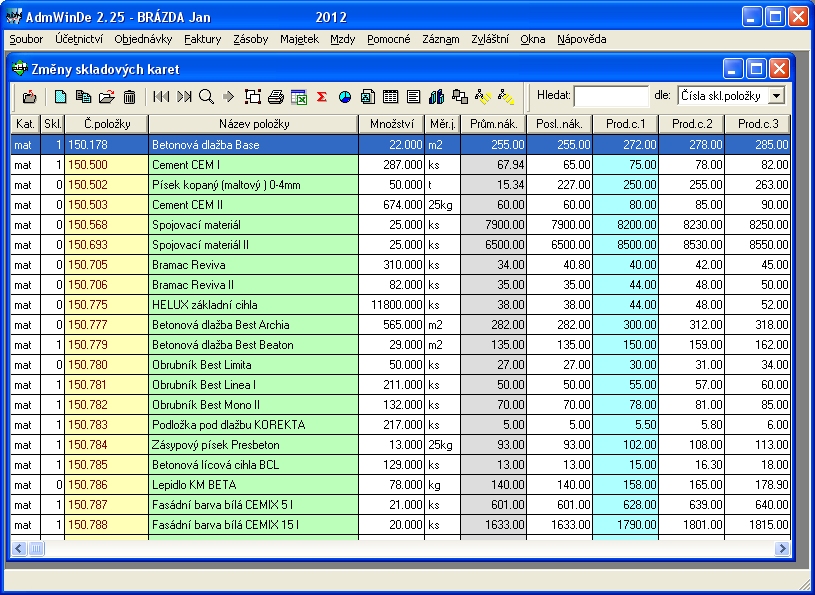Open the Mzdy menu
The width and height of the screenshot is (815, 595).
343,39
